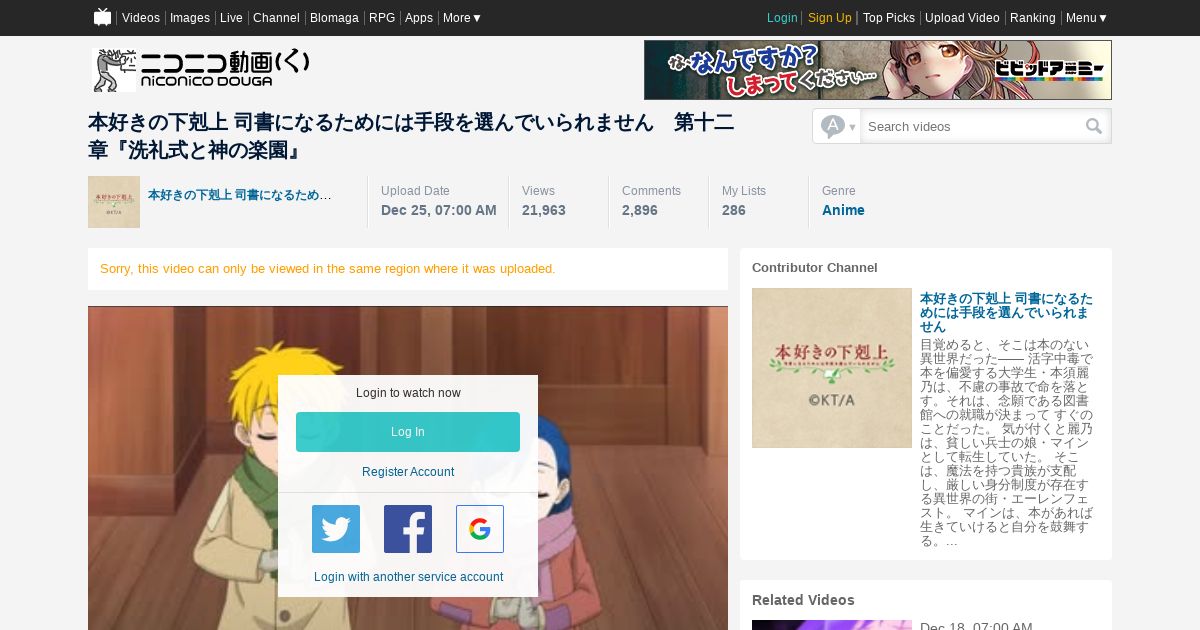Open RPG in top navigation
The height and width of the screenshot is (630, 1200).
[382, 18]
